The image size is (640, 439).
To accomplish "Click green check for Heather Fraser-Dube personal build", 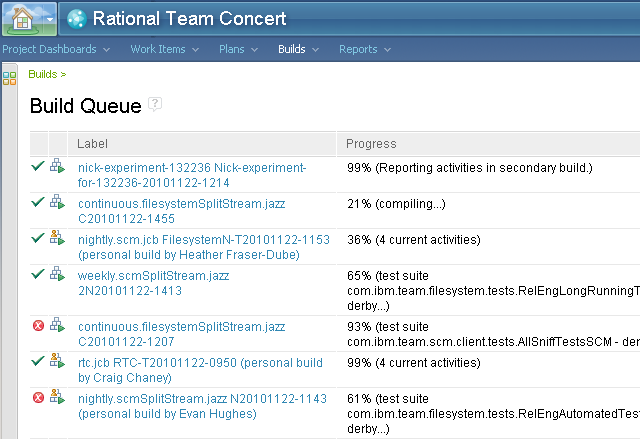I will 38,238.
